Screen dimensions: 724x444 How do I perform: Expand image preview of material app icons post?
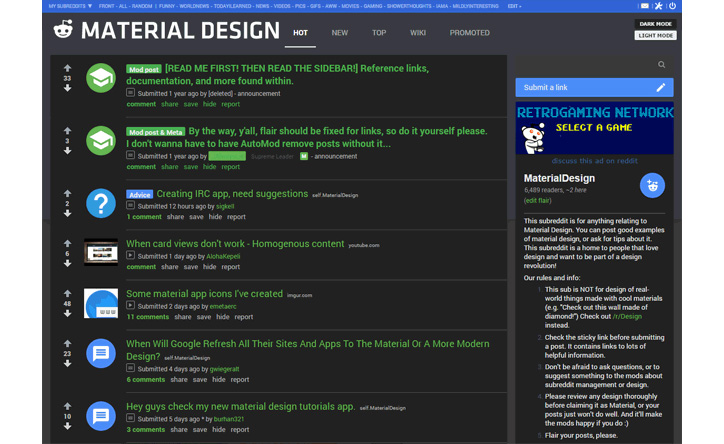point(131,306)
